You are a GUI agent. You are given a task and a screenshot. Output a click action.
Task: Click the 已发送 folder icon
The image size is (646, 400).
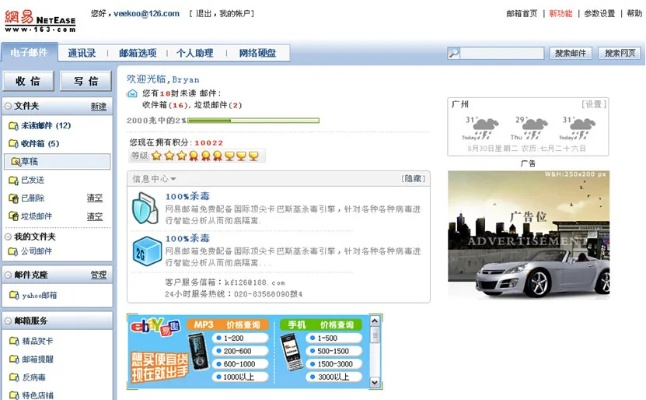13,180
